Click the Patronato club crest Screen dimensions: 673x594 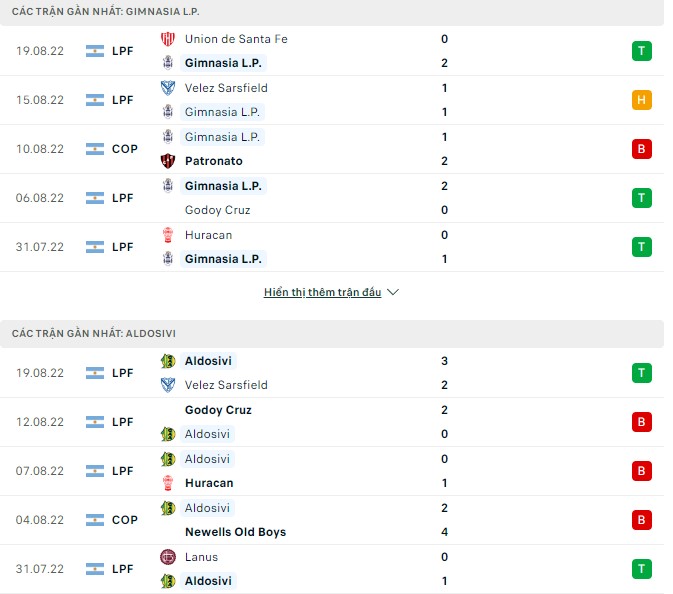168,161
